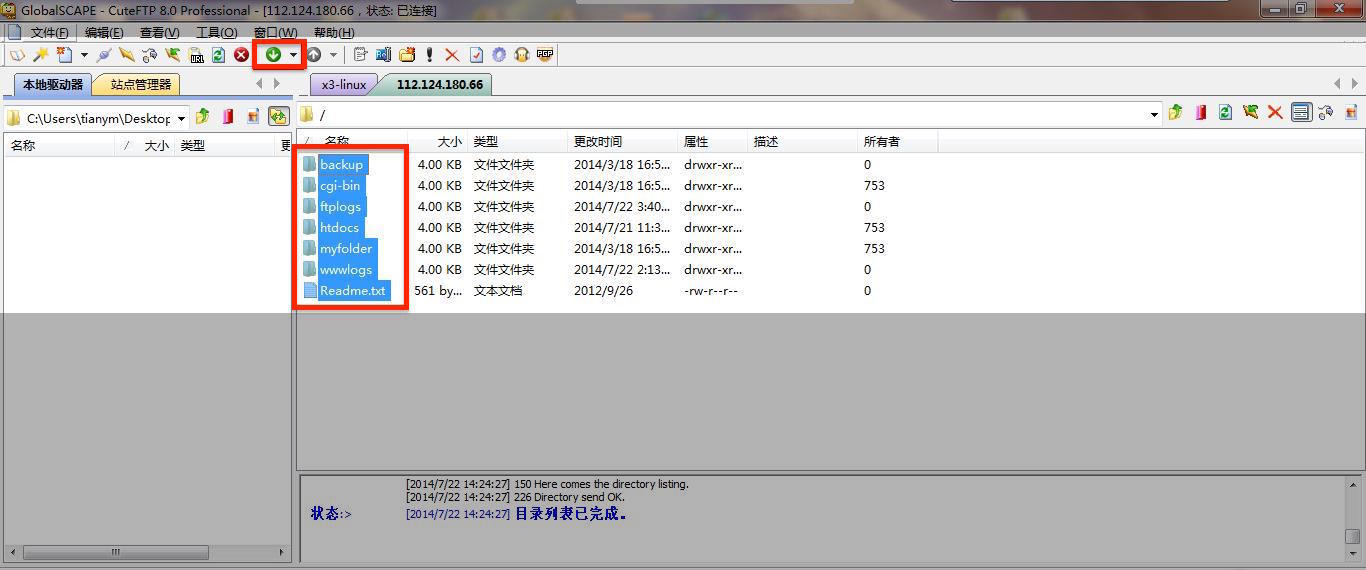Expand the download button dropdown arrow
1366x570 pixels.
pos(293,55)
